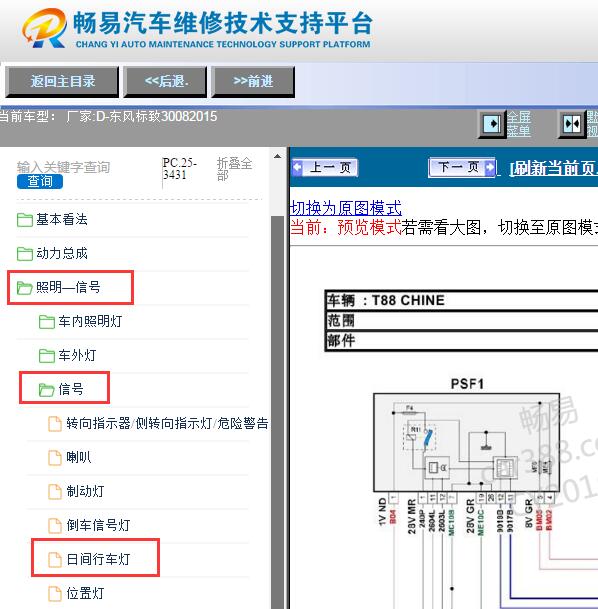Click document icon beside 日间行车灯
This screenshot has height=609, width=598.
(55, 560)
